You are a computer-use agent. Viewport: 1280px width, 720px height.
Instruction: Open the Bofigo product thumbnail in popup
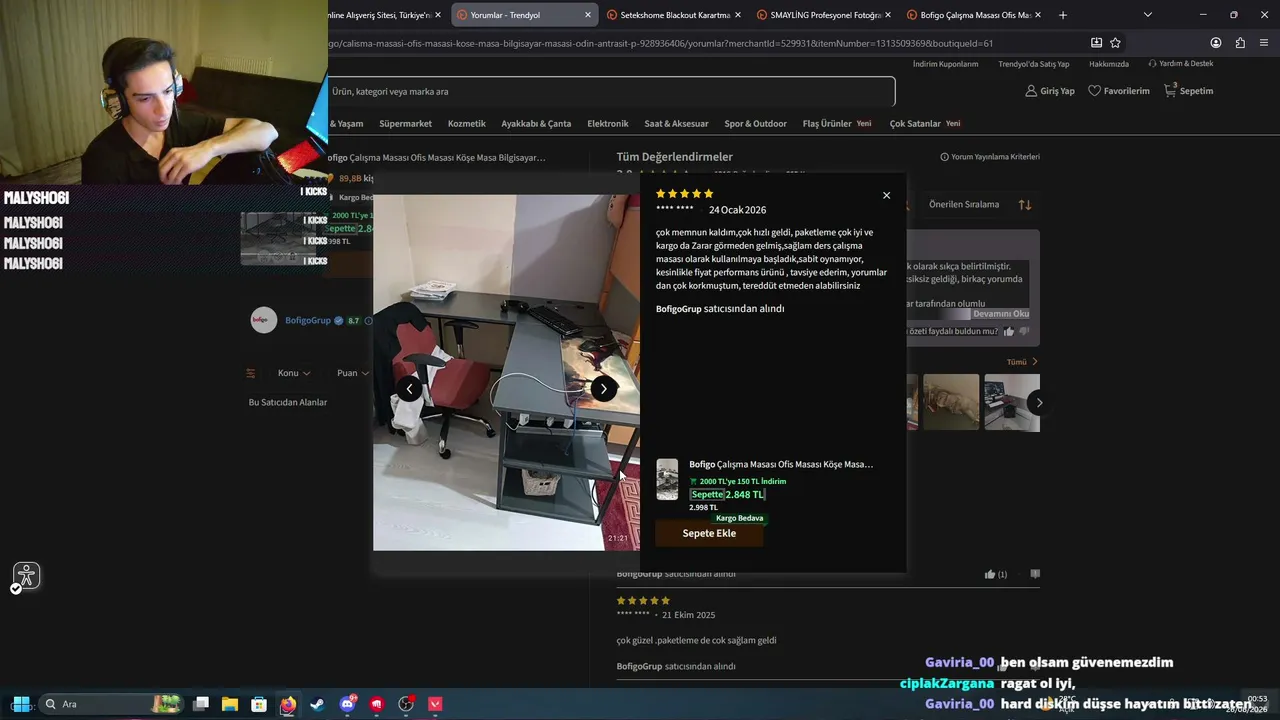667,479
